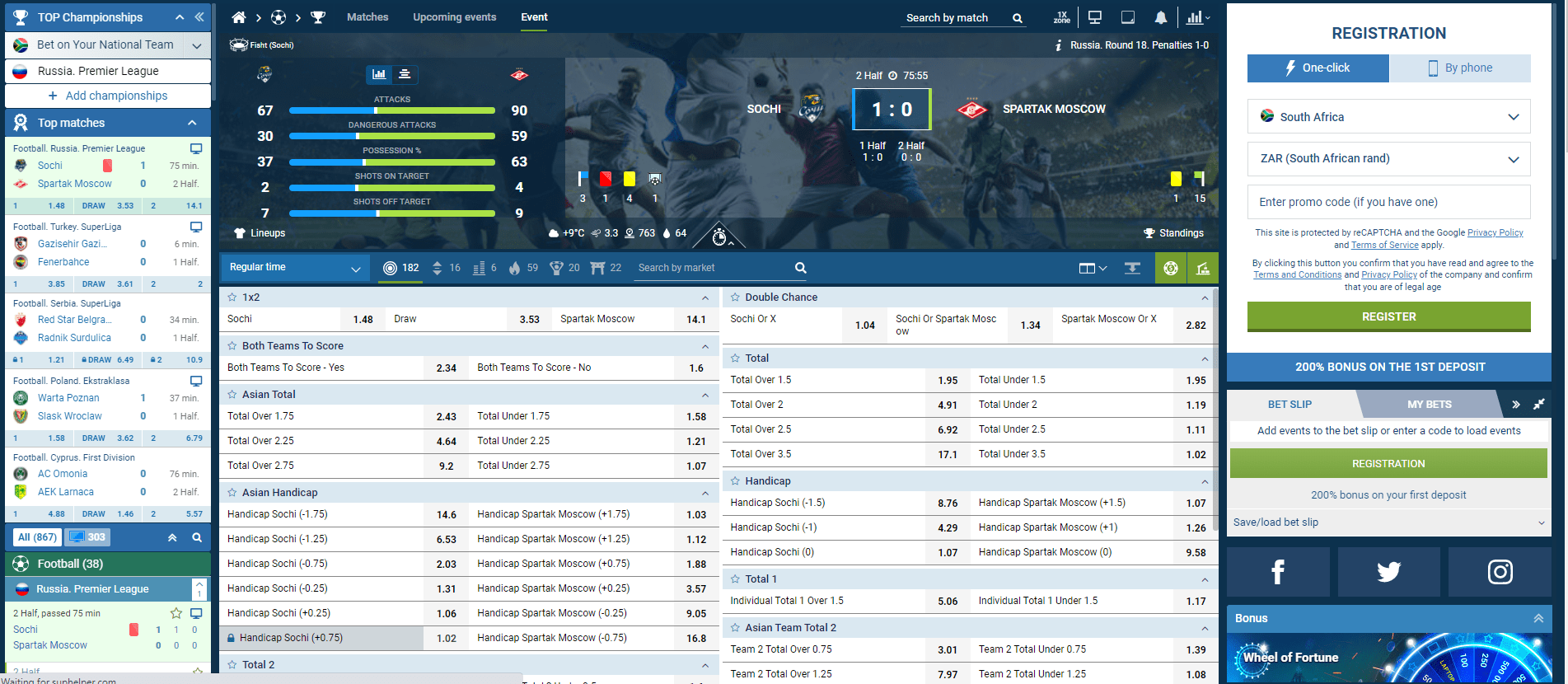Collapse sports list with the double chevron
This screenshot has height=684, width=1568.
tap(172, 537)
